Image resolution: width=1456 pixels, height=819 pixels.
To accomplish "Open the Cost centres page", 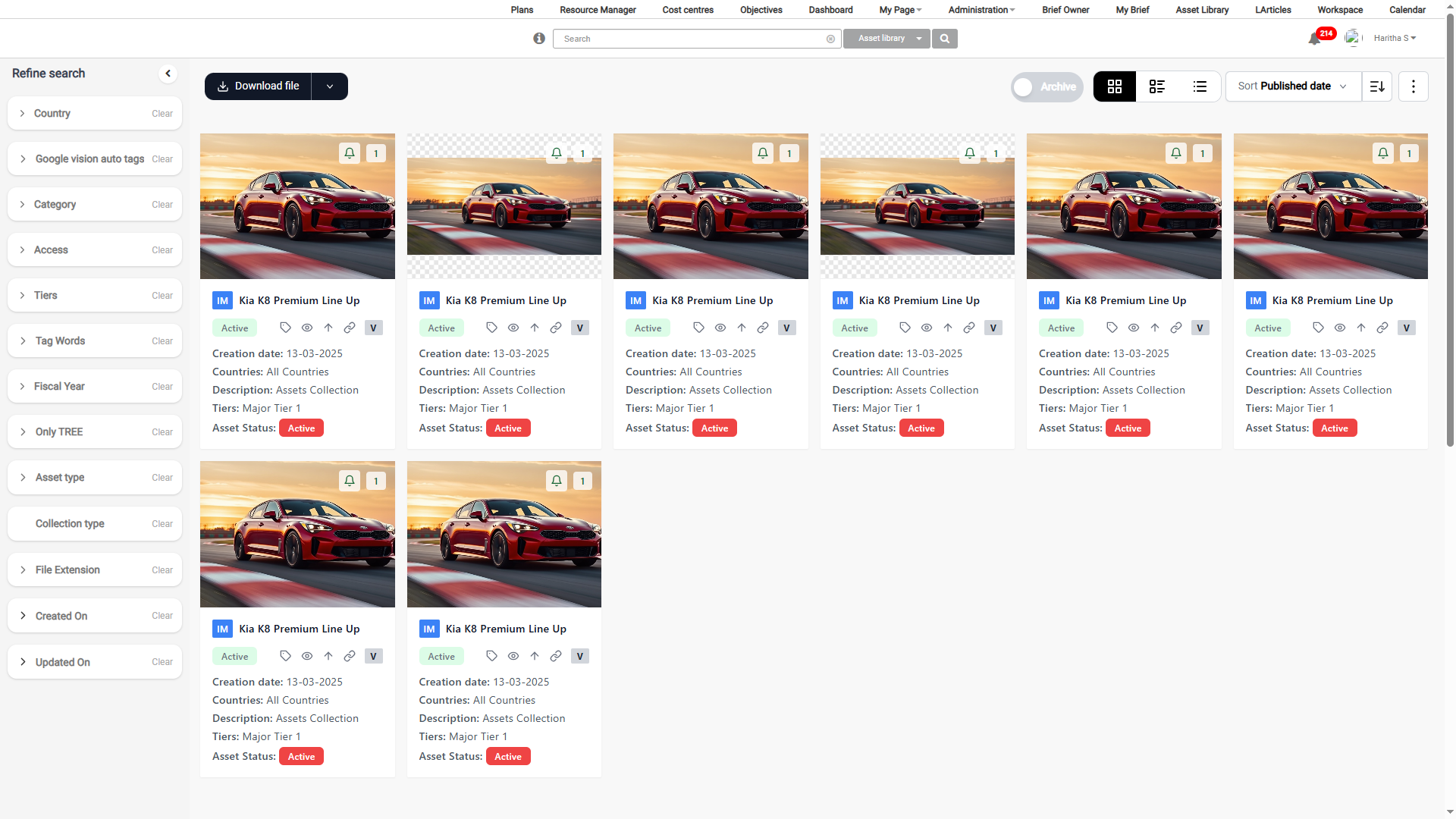I will (688, 10).
